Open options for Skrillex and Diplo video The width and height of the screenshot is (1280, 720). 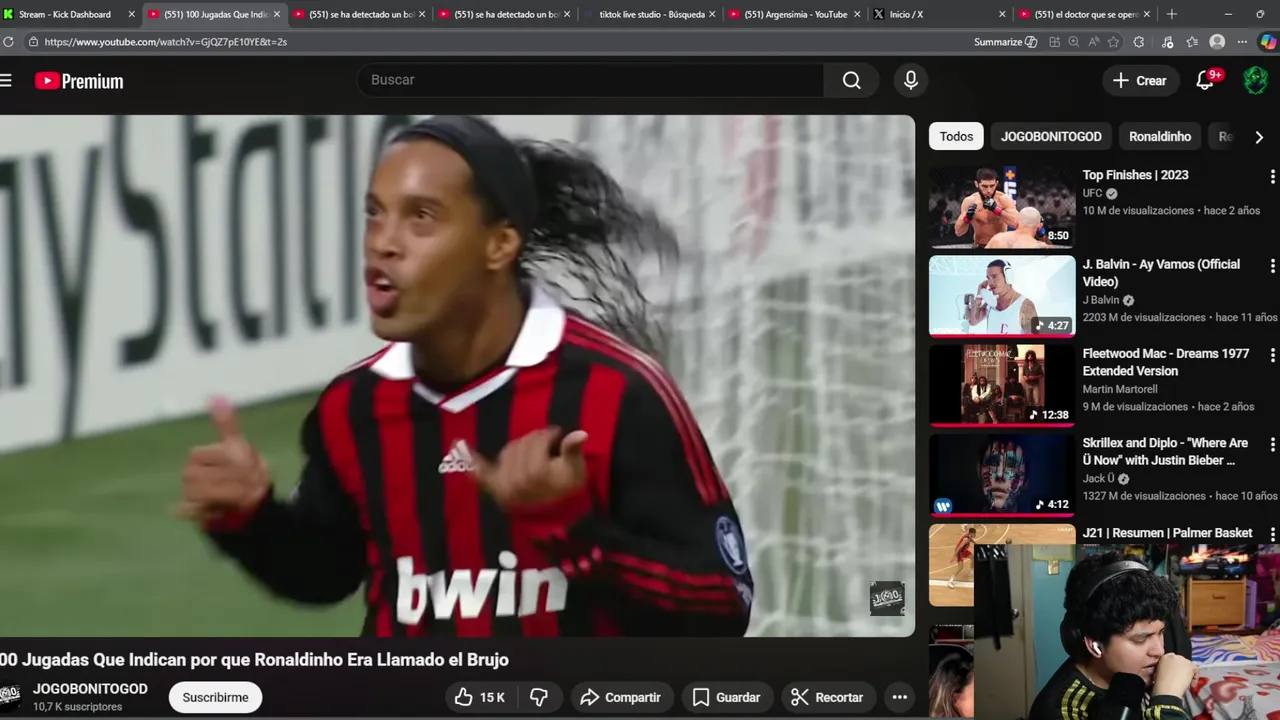1272,444
